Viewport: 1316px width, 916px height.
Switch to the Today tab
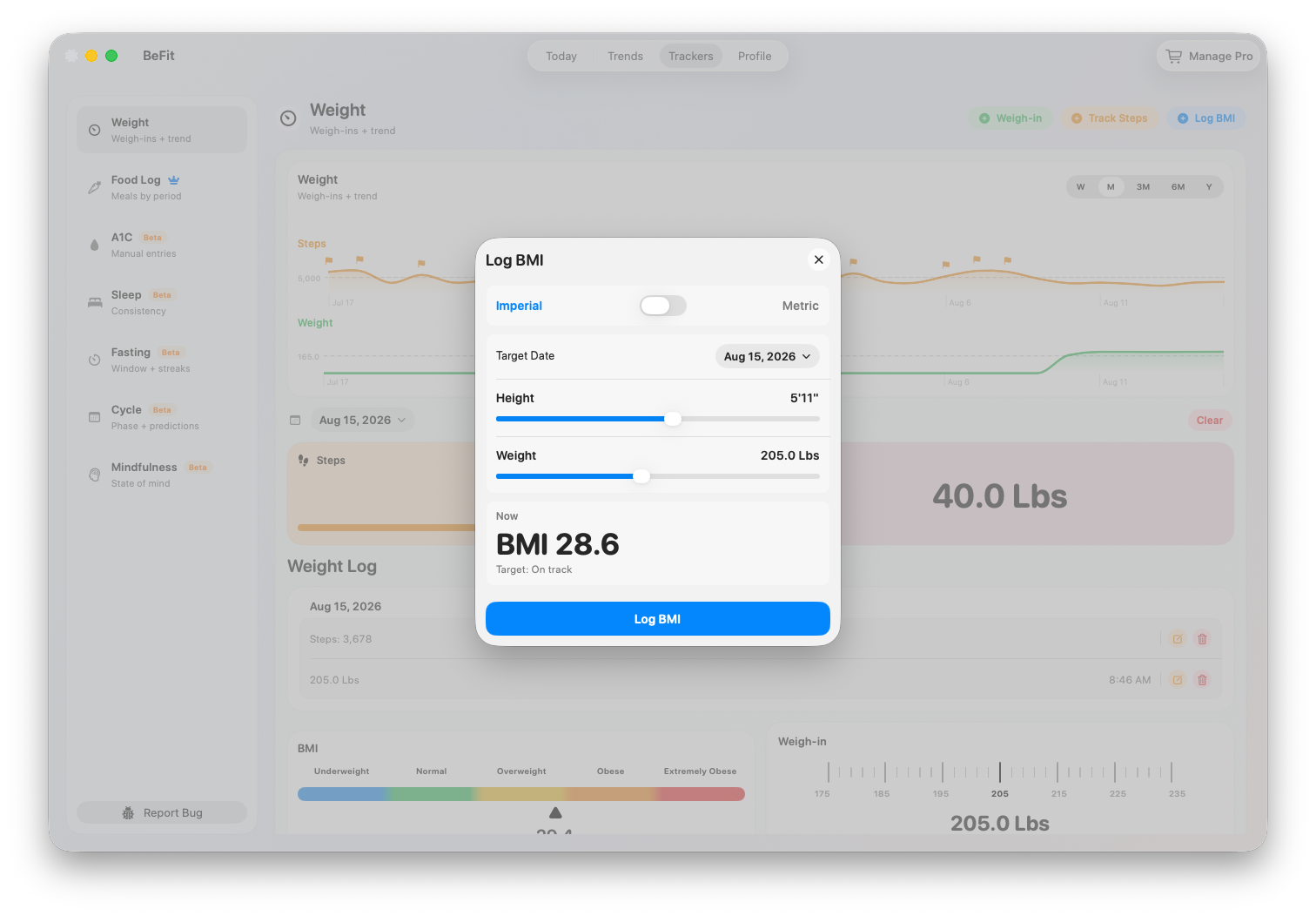pos(561,56)
